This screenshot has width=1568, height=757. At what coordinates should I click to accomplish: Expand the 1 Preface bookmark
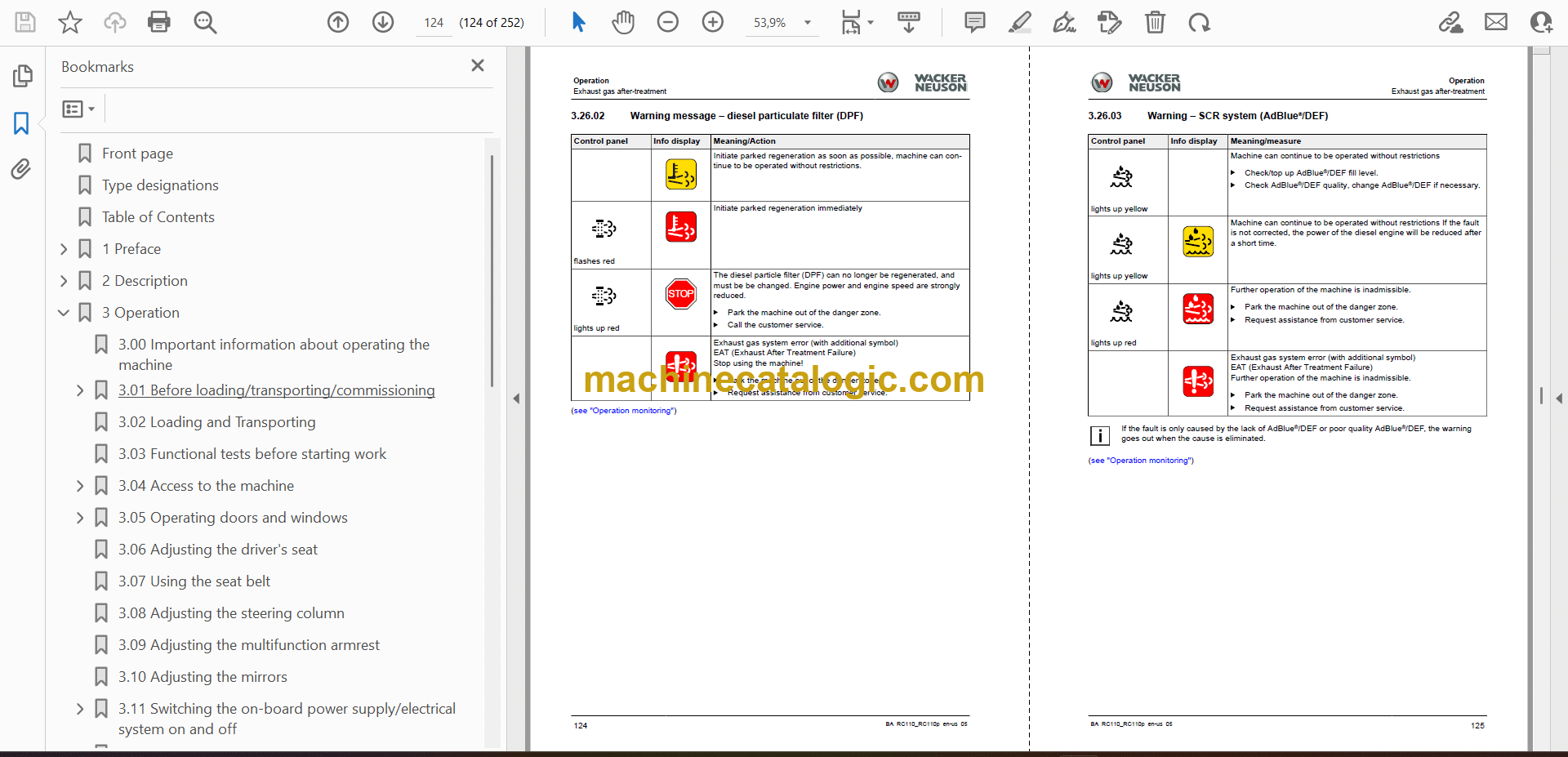pos(64,249)
